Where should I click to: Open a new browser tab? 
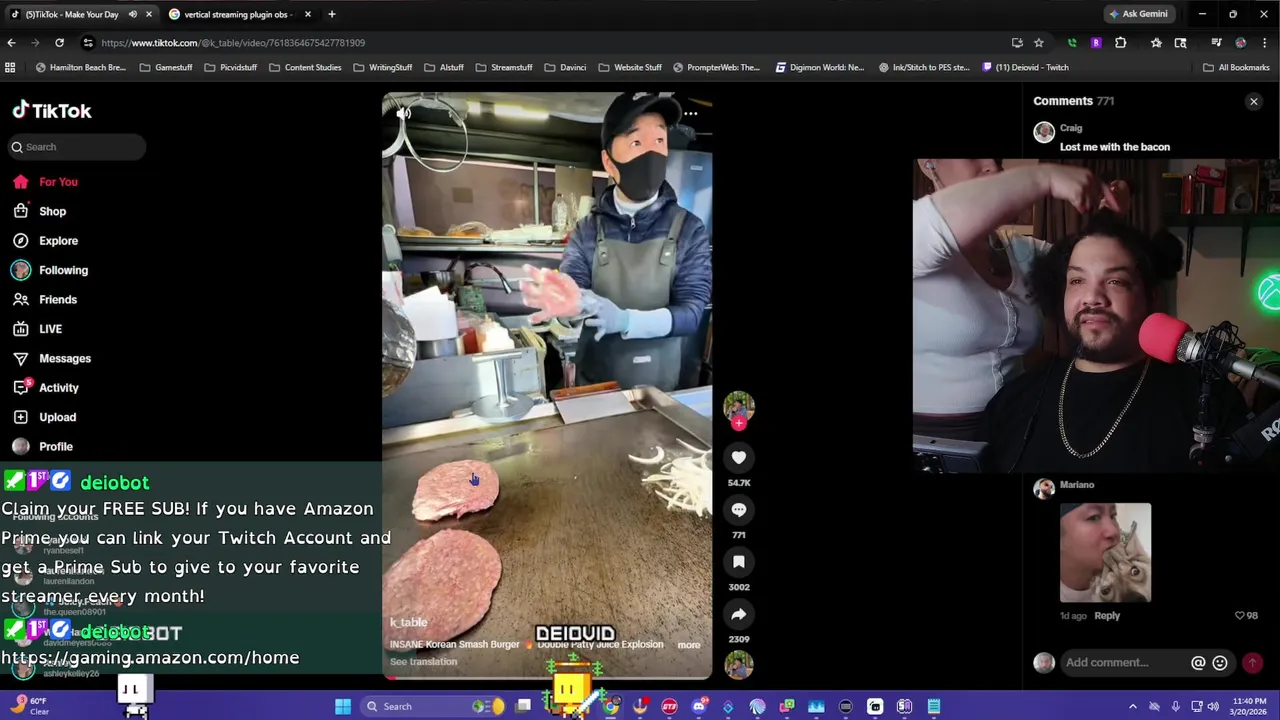coord(332,14)
